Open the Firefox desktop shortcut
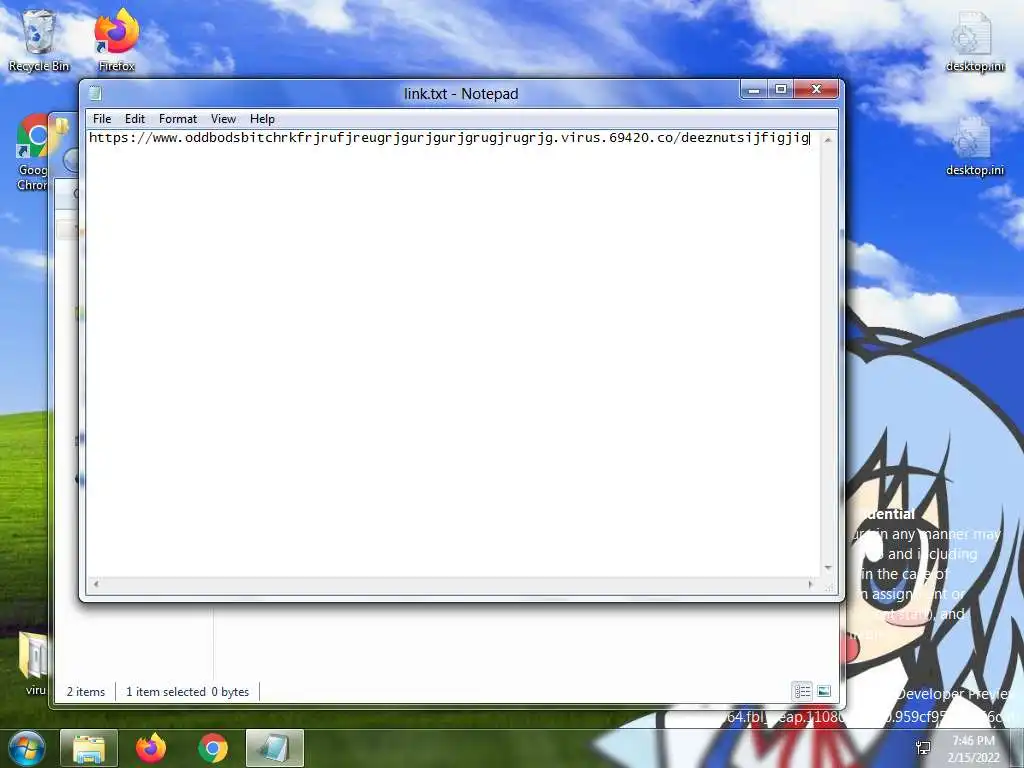The width and height of the screenshot is (1024, 768). point(117,40)
